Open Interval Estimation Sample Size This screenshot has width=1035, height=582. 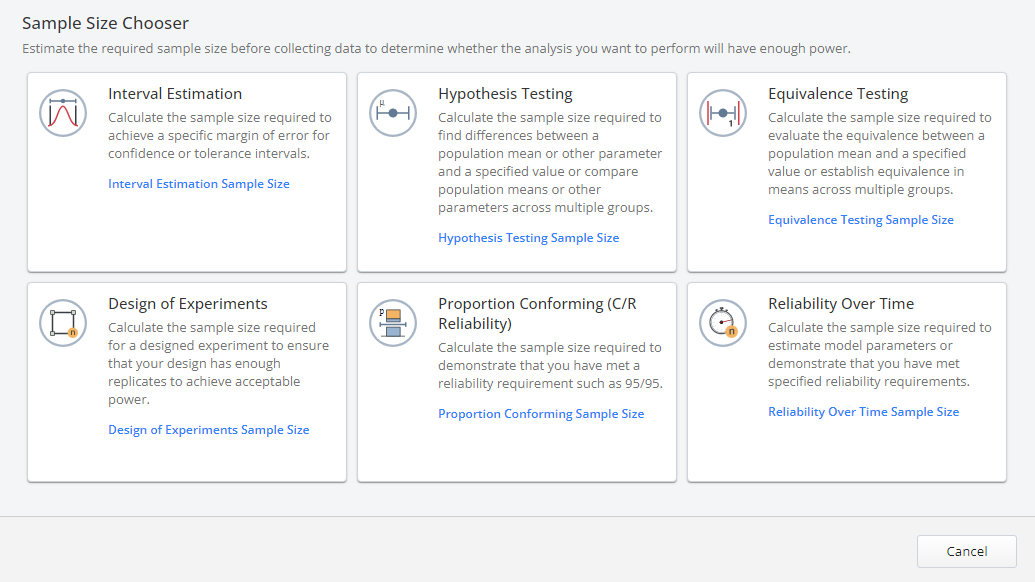pos(198,183)
